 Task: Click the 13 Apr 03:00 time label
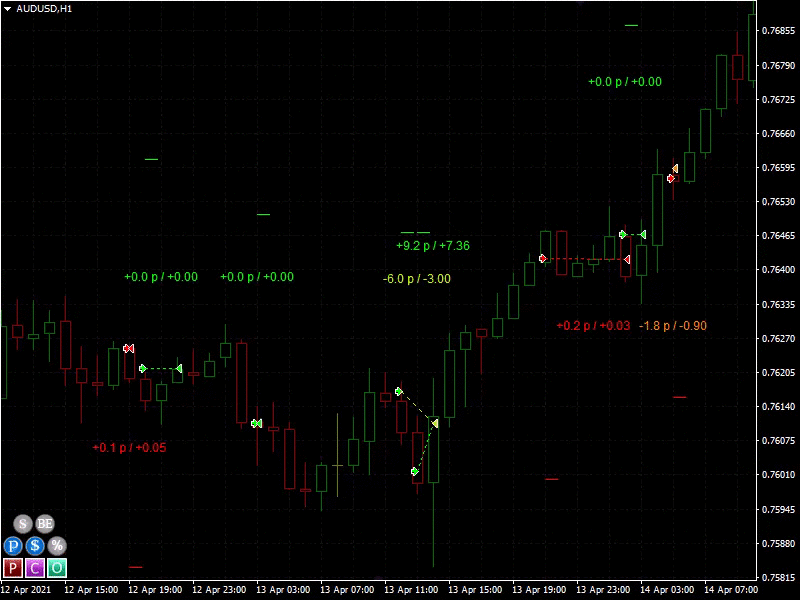[283, 590]
